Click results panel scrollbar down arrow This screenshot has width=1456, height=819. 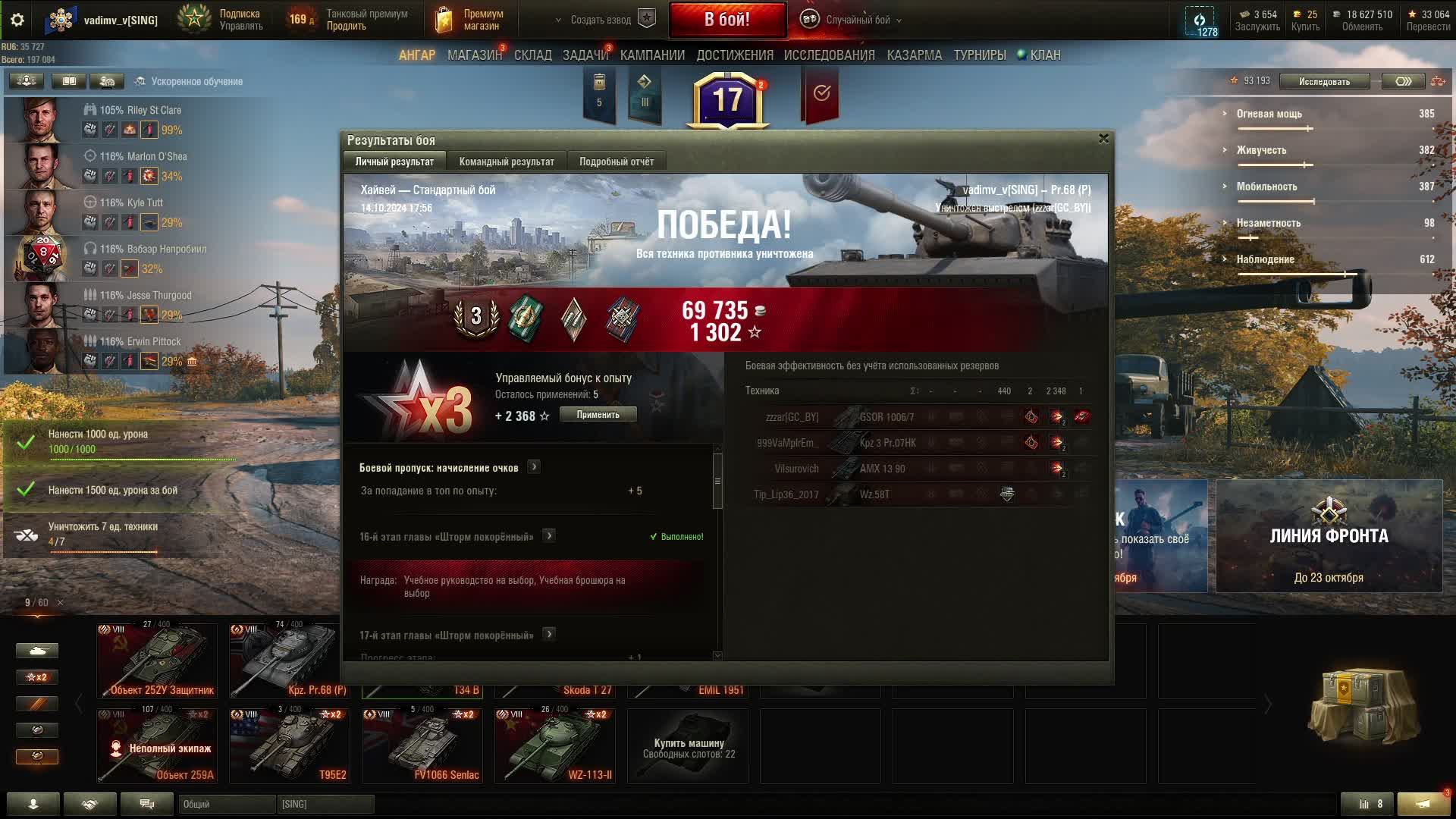[x=717, y=655]
